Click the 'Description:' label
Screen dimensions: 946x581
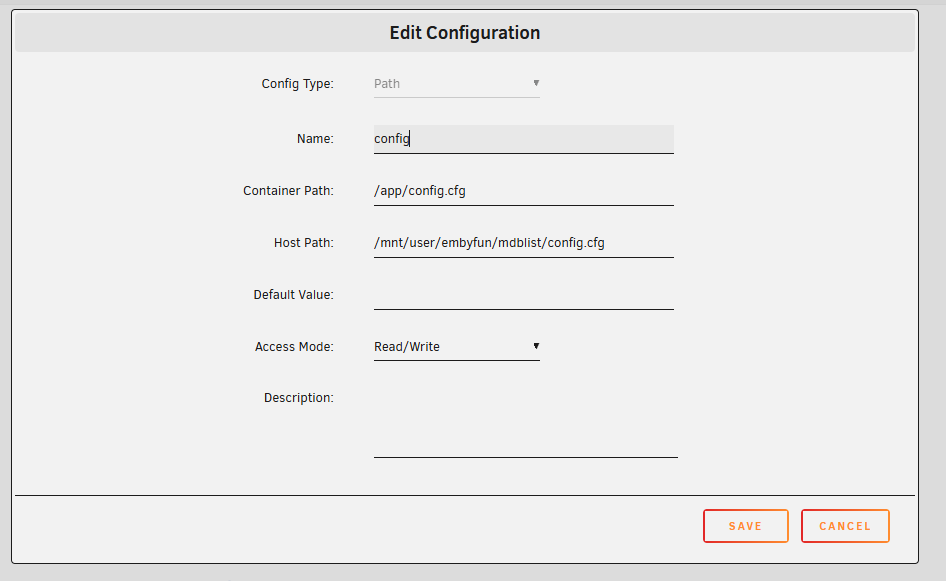pyautogui.click(x=298, y=398)
